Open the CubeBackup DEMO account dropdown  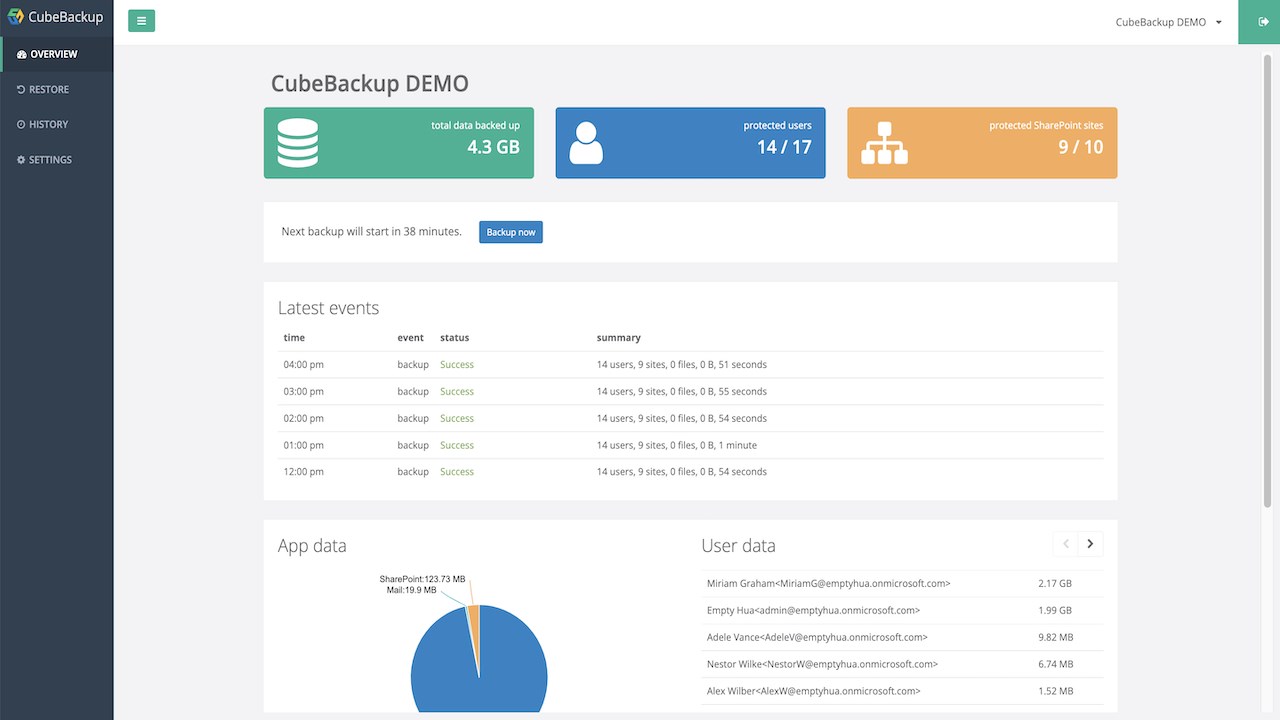pos(1169,22)
